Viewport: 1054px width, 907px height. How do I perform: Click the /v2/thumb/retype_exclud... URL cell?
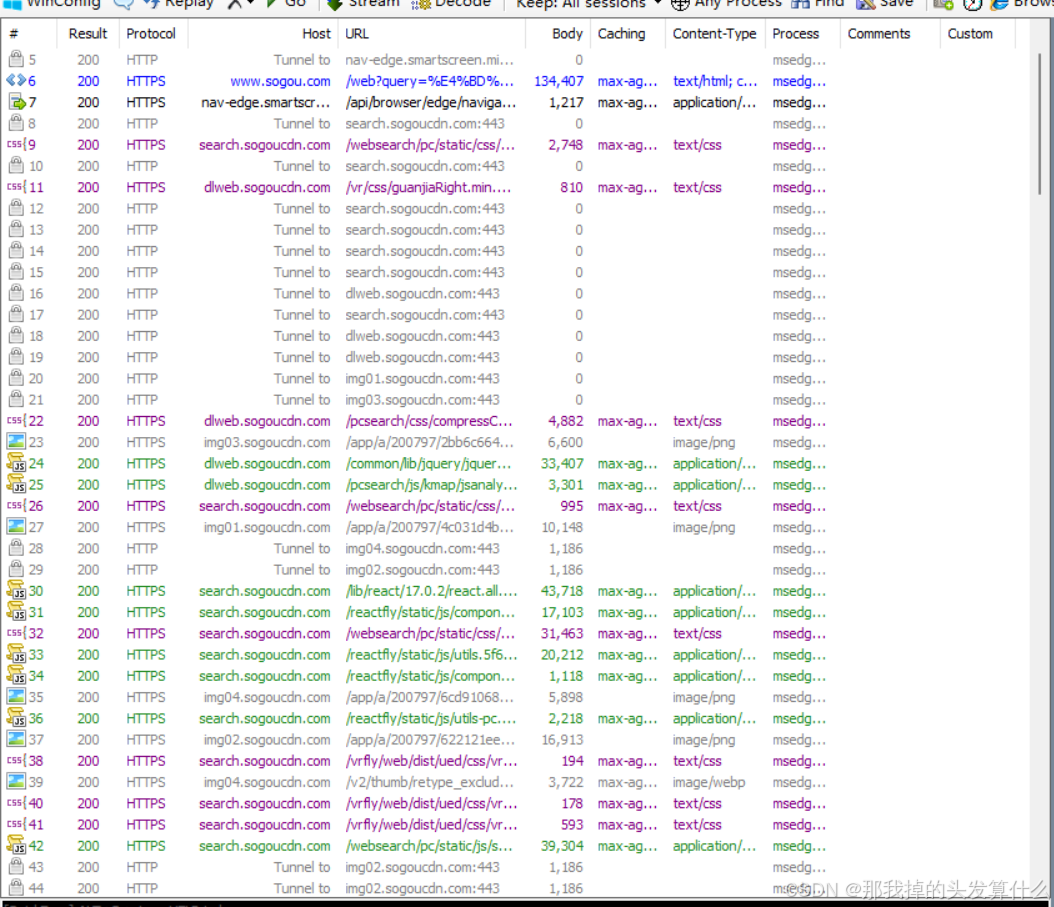tap(432, 782)
